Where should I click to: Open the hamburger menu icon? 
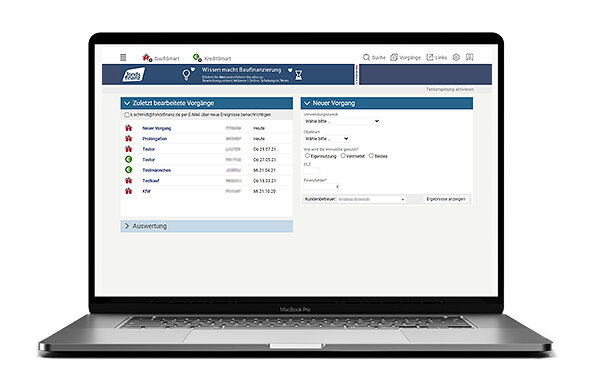123,57
